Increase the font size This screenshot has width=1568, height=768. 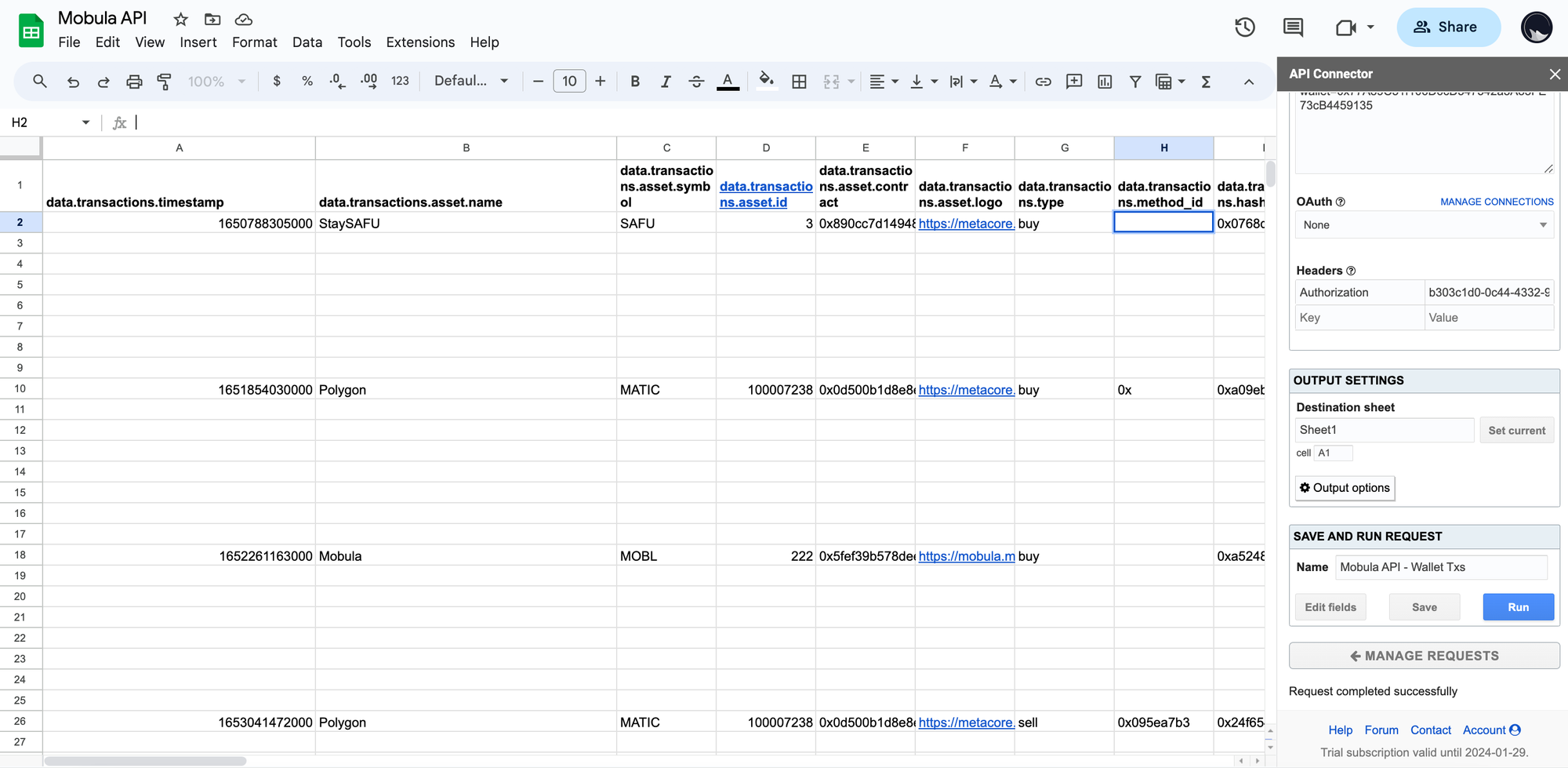[x=601, y=81]
